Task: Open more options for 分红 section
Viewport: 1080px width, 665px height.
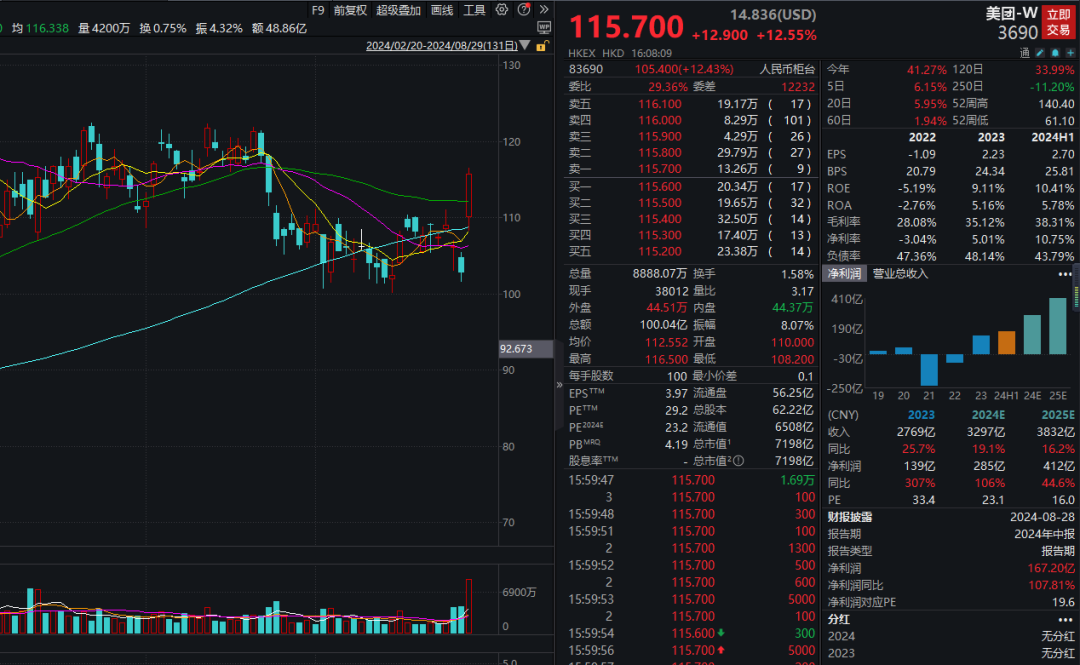Action: coord(1065,618)
